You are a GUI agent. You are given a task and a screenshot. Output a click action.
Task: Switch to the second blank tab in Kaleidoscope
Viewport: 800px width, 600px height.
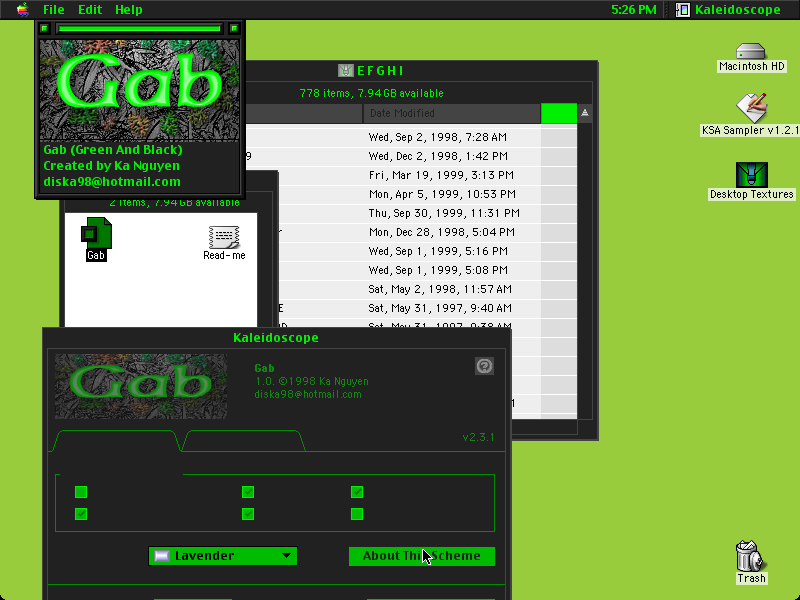243,441
